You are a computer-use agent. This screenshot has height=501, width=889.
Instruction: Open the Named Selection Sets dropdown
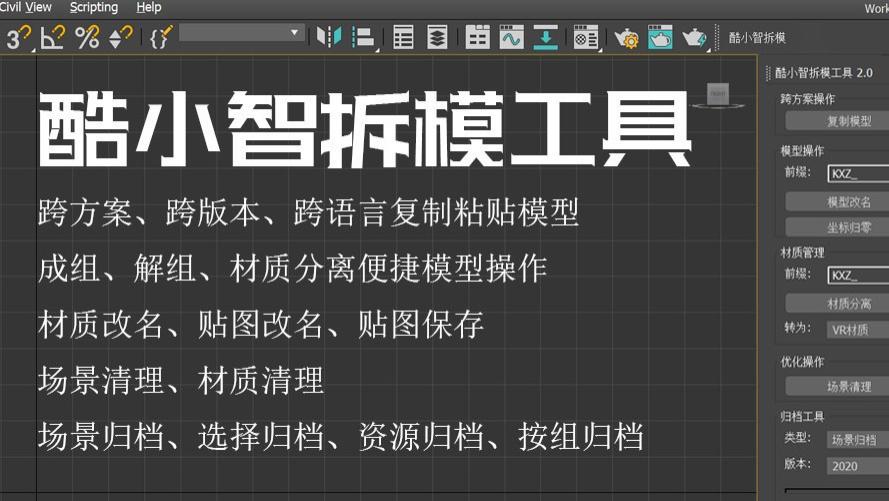coord(242,33)
